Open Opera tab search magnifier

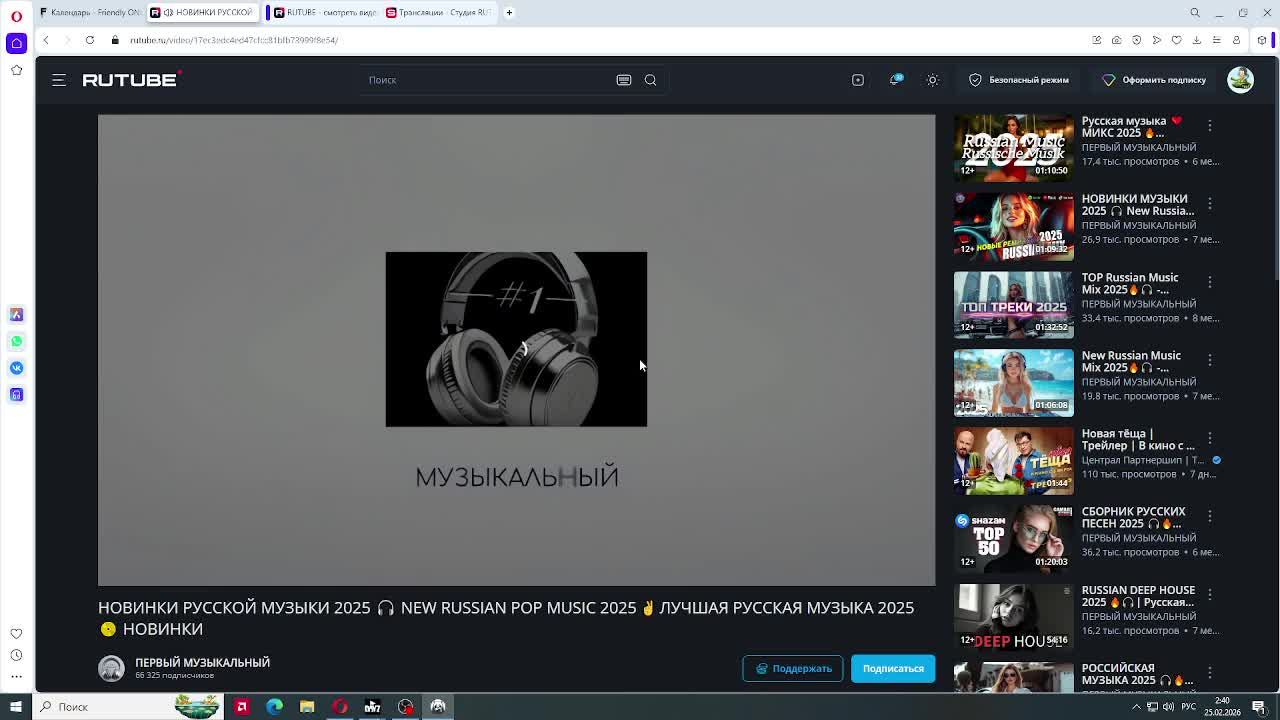tap(1195, 12)
